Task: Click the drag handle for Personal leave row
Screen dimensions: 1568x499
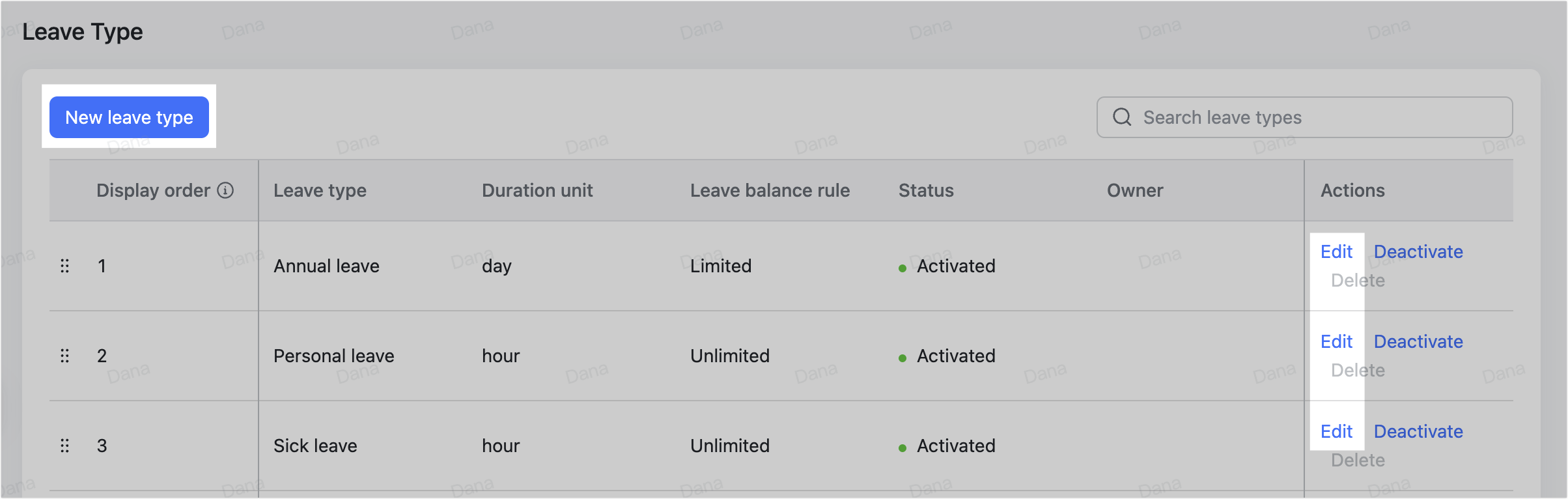Action: click(64, 356)
